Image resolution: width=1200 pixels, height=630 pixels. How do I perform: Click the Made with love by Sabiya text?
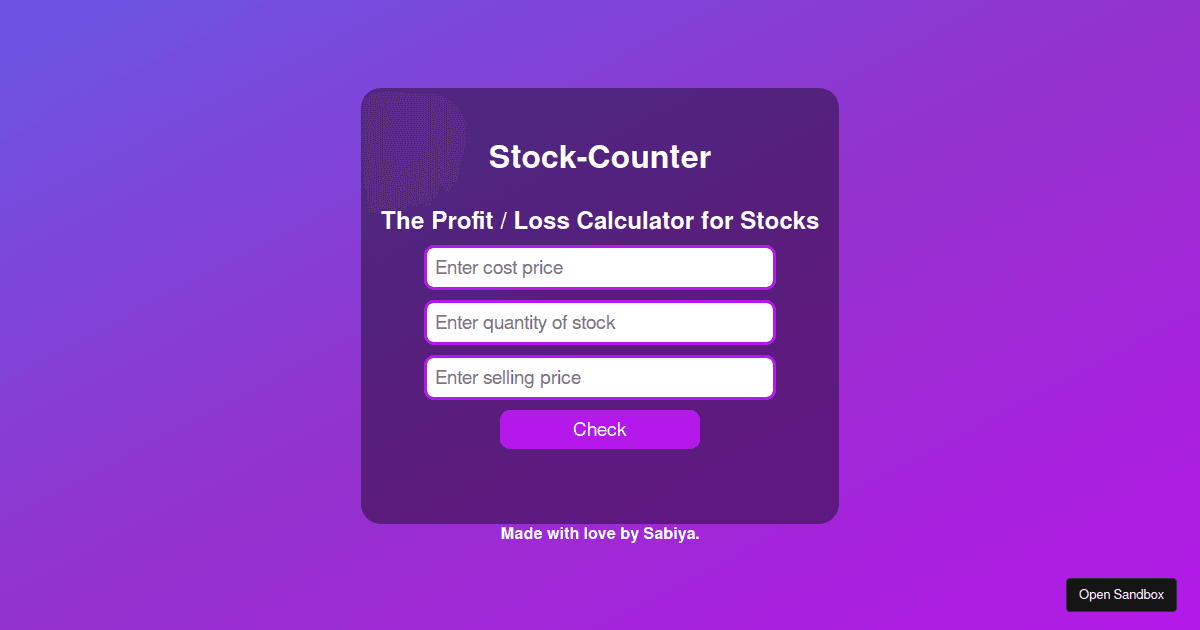599,533
